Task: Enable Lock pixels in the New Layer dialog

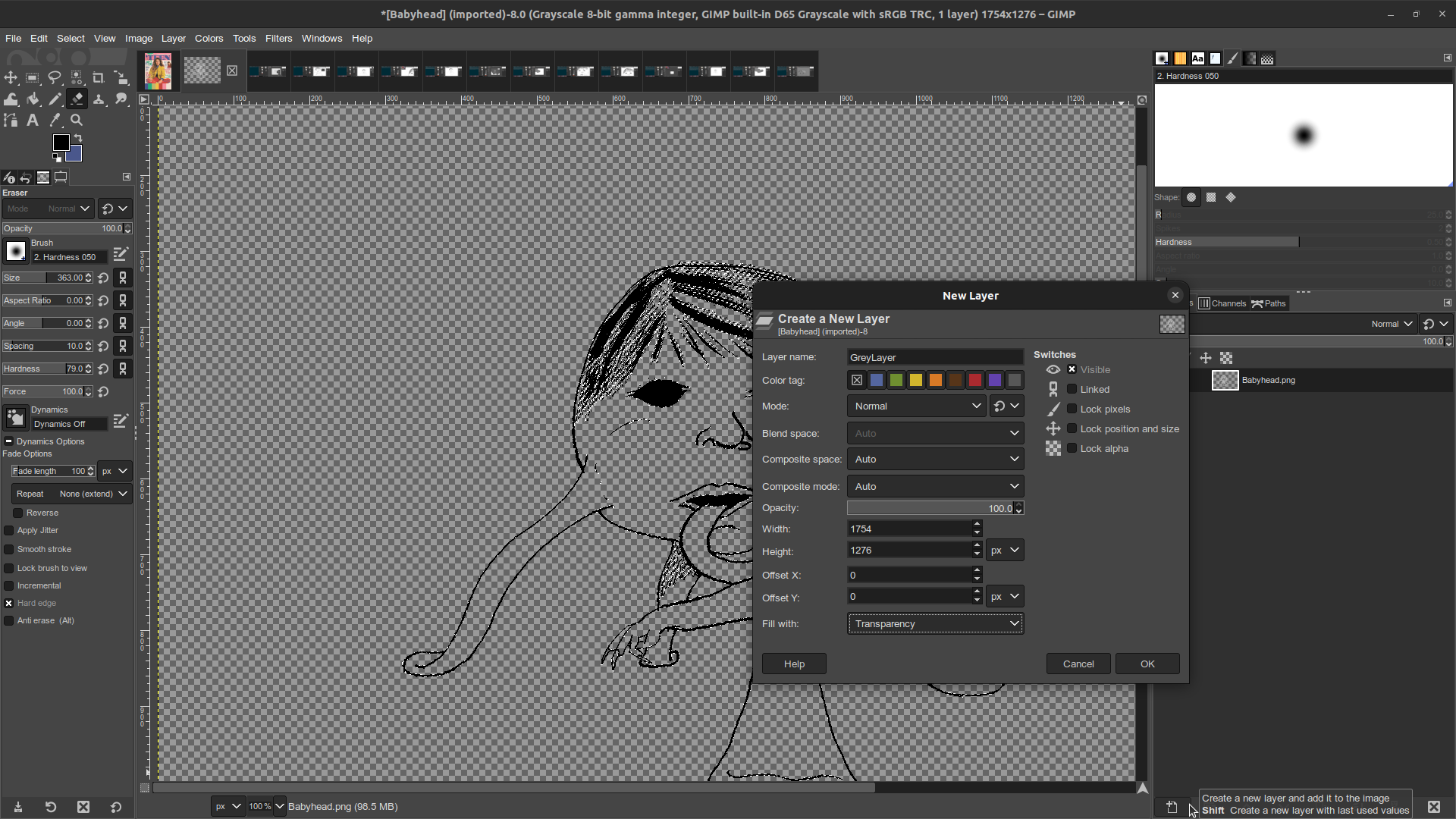Action: [x=1072, y=409]
